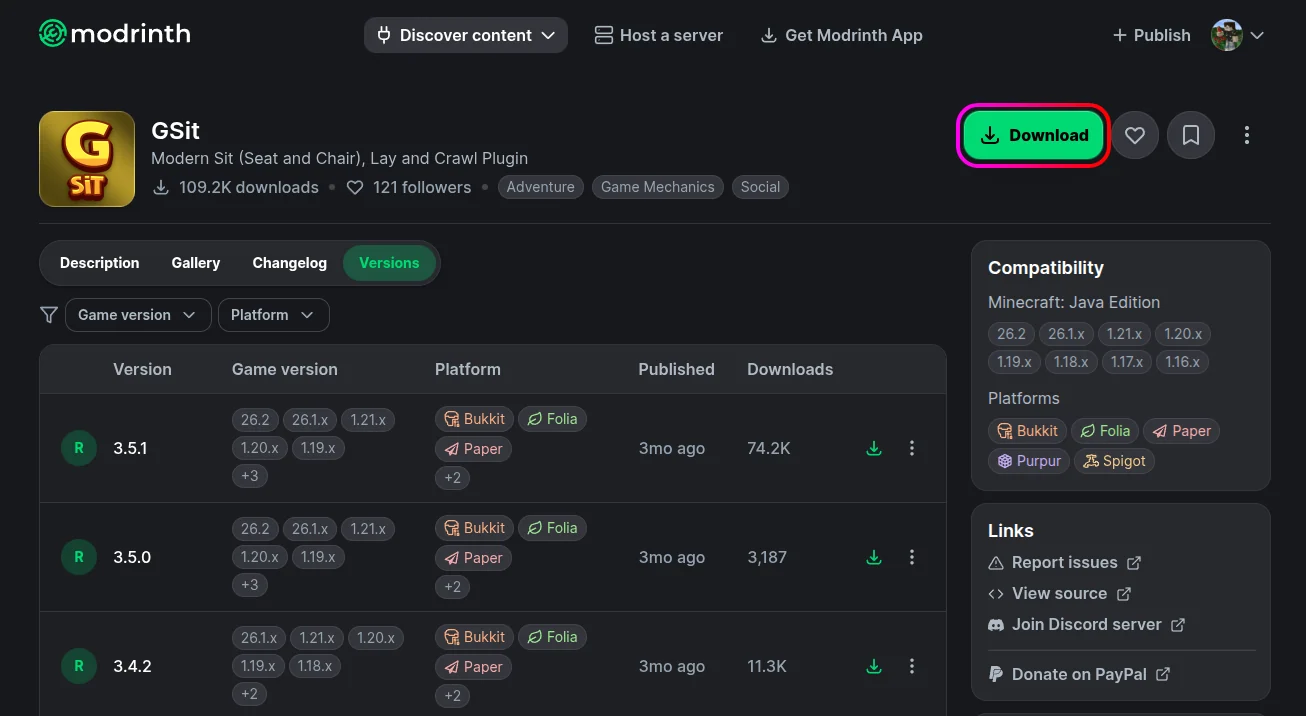Click the GSit project icon
This screenshot has height=716, width=1306.
[87, 159]
